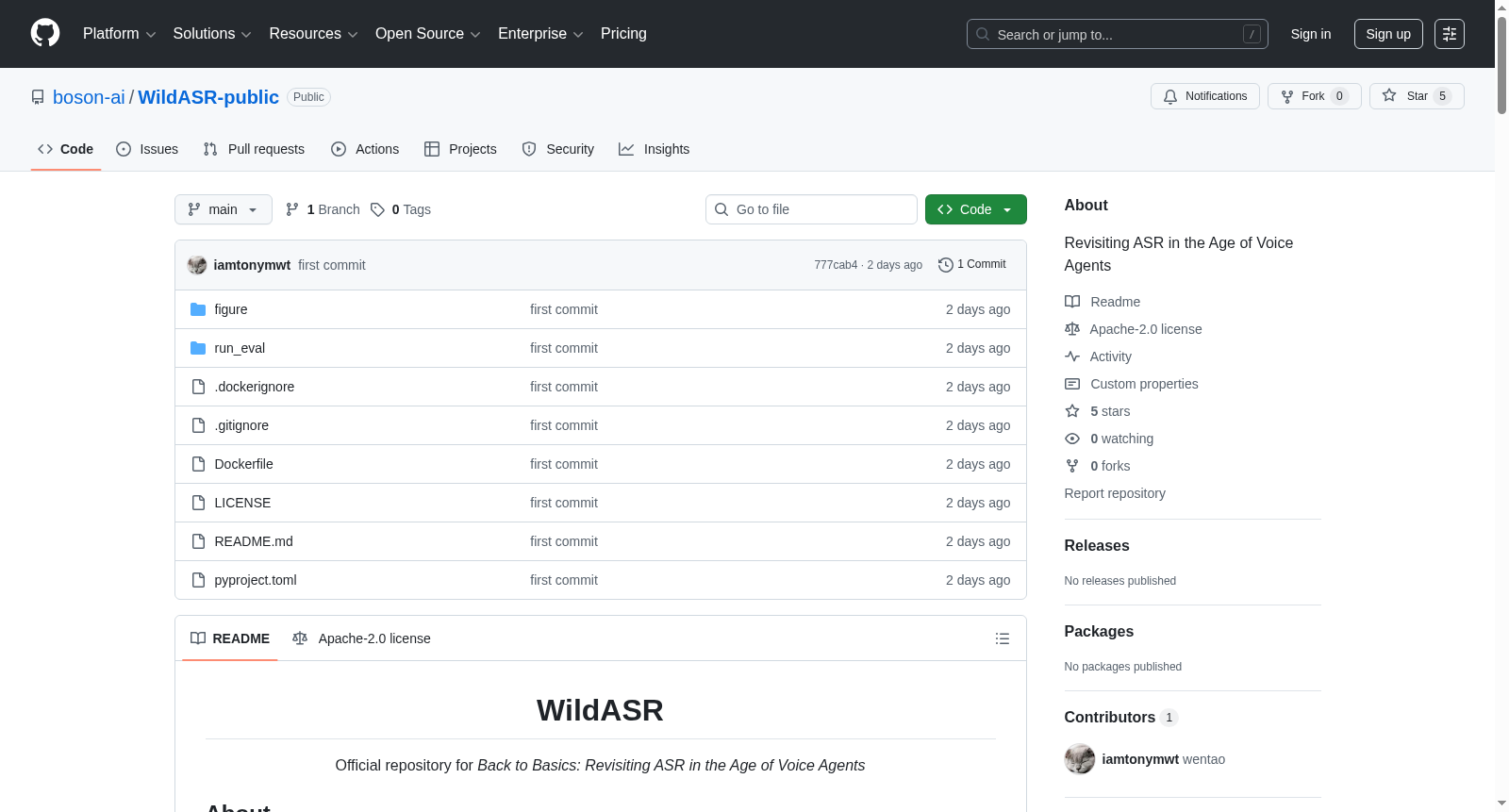Open the boson-ai organization link
This screenshot has height=812, width=1509.
pos(89,97)
